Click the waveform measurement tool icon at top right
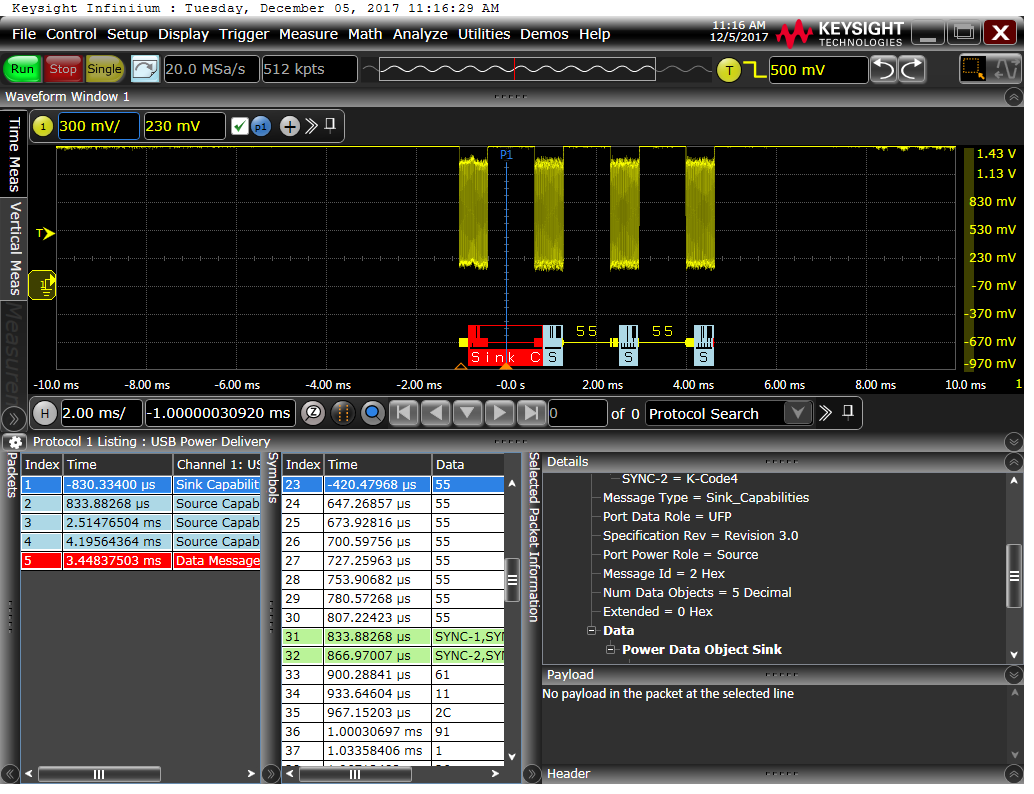Image resolution: width=1034 pixels, height=794 pixels. tap(1006, 69)
